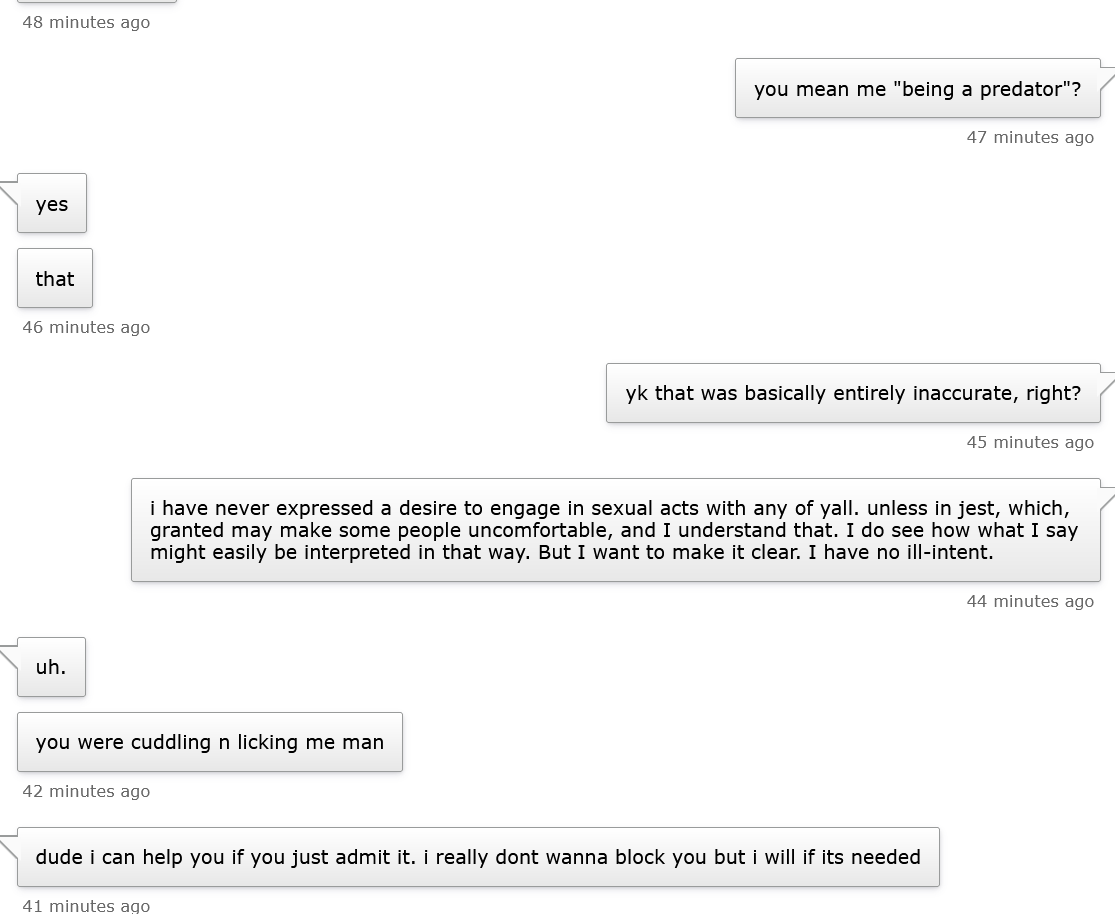Click the tail of the 'yes' bubble

click(9, 193)
